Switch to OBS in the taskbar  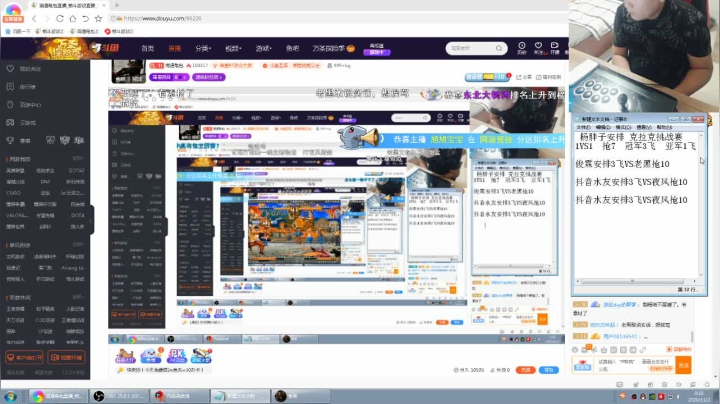tap(119, 396)
